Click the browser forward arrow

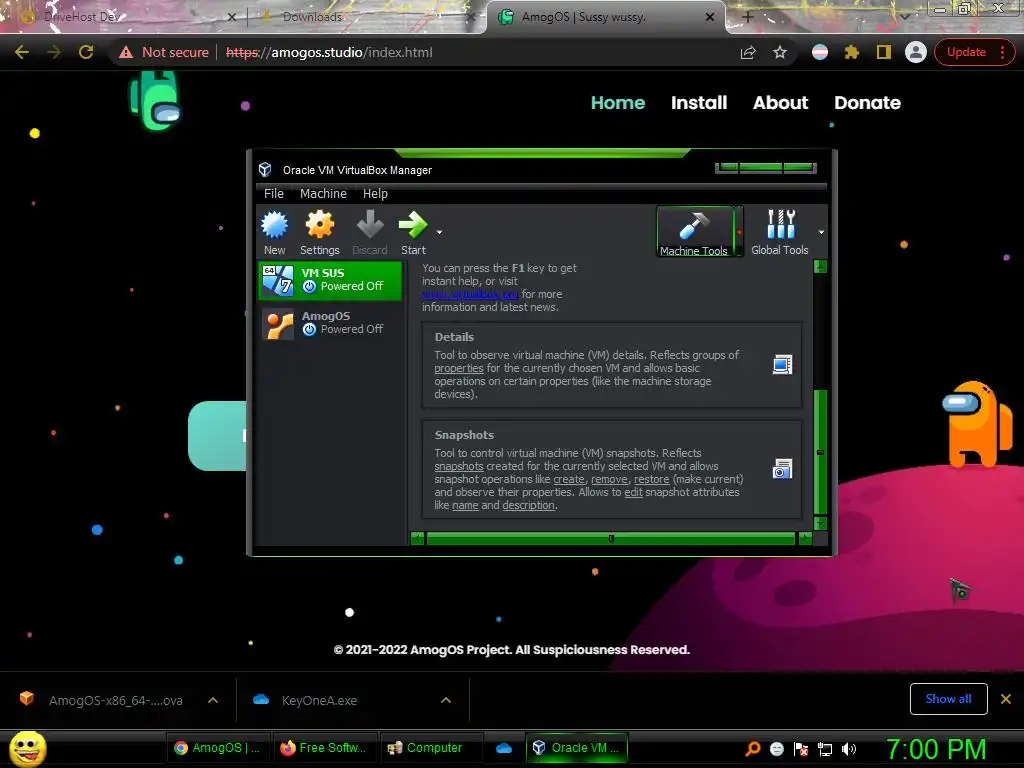tap(54, 52)
